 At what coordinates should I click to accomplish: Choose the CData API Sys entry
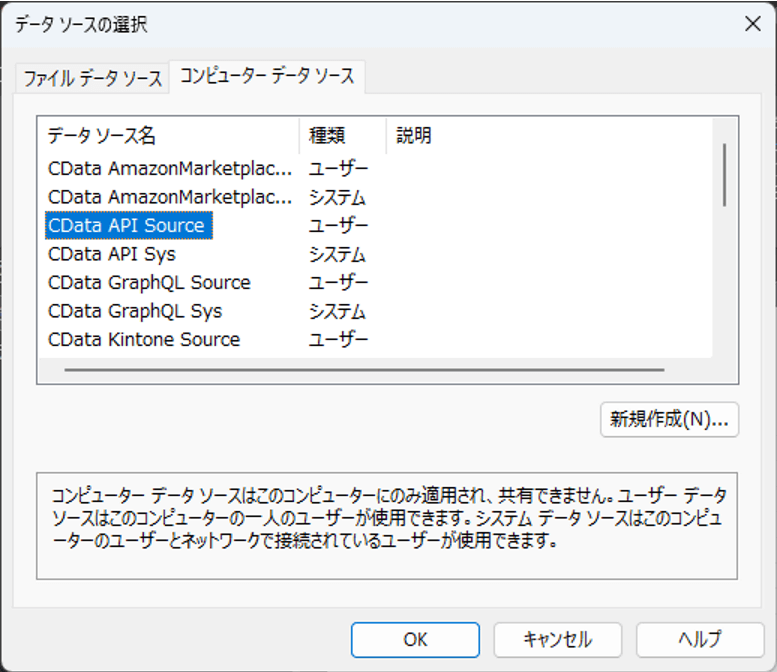point(112,254)
